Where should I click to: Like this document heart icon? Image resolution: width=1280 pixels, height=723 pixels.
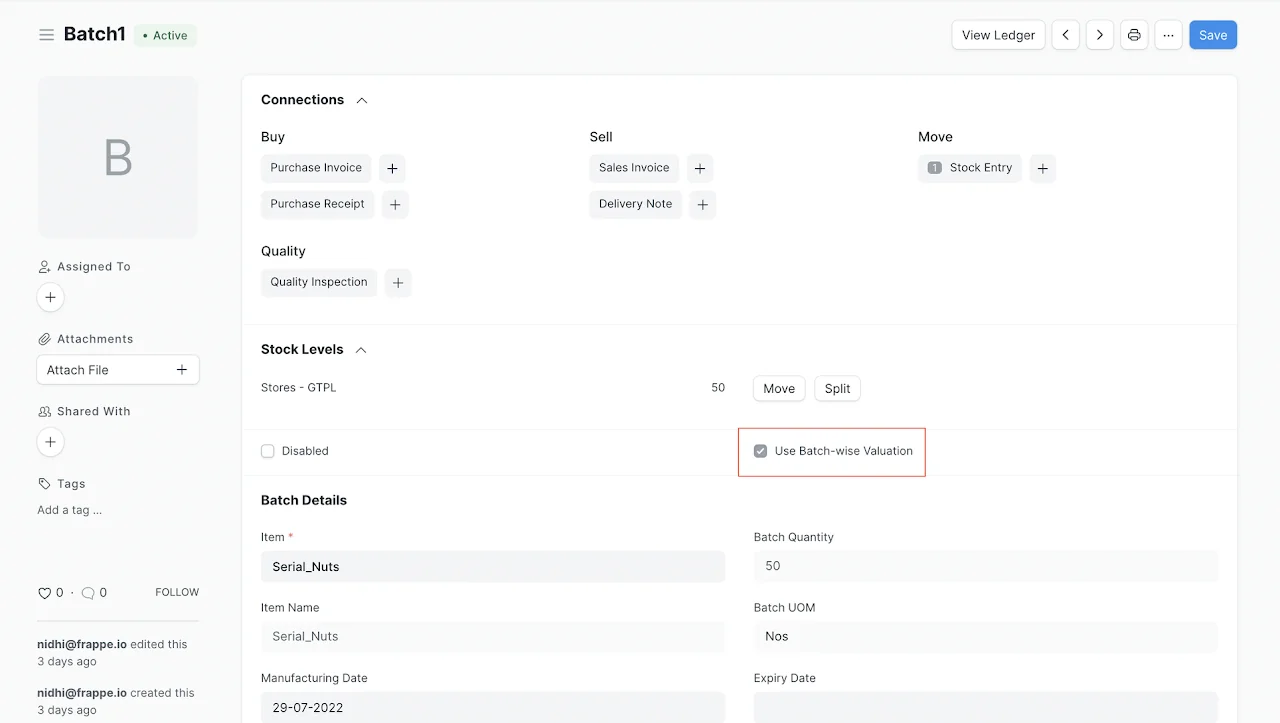(44, 593)
